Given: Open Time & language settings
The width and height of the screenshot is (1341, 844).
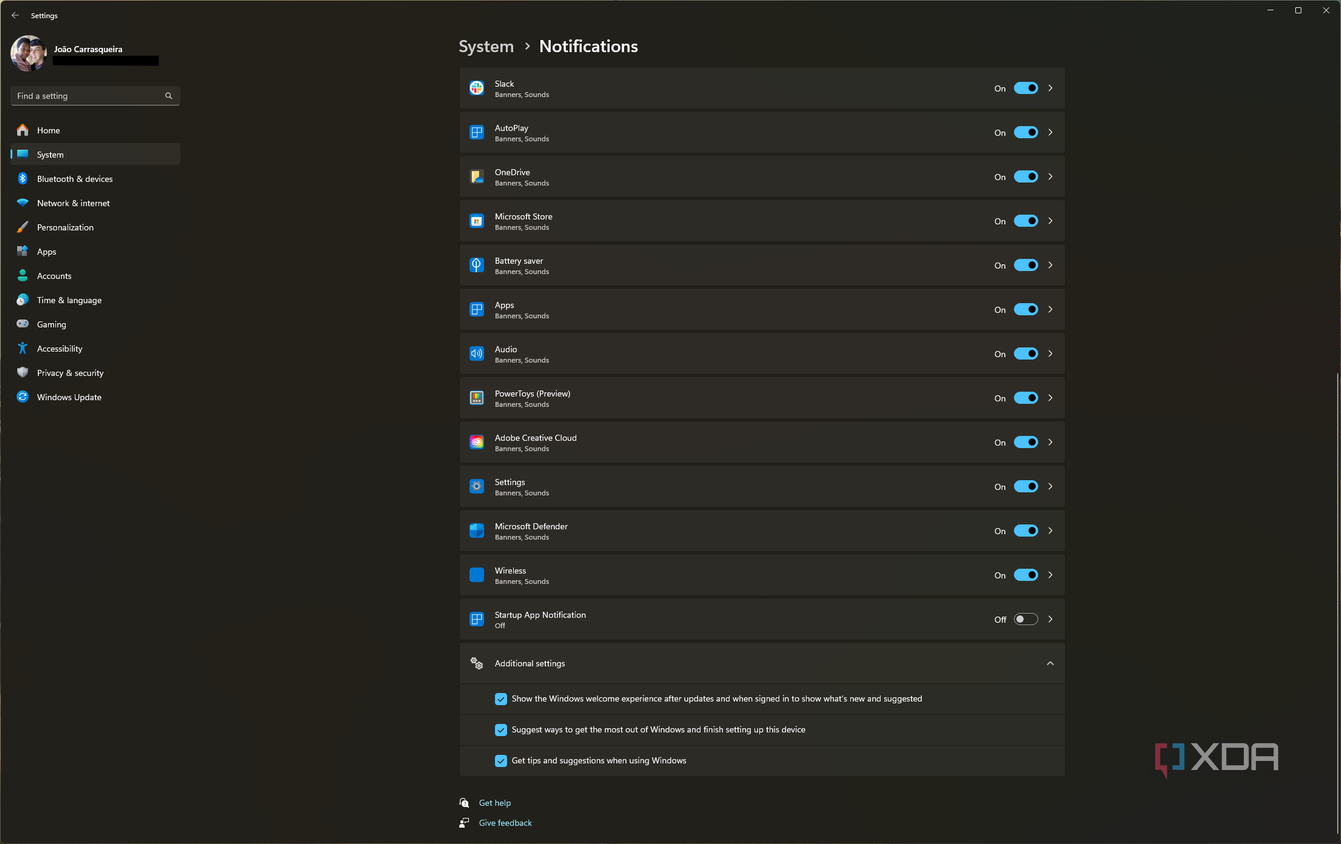Looking at the screenshot, I should pyautogui.click(x=95, y=300).
